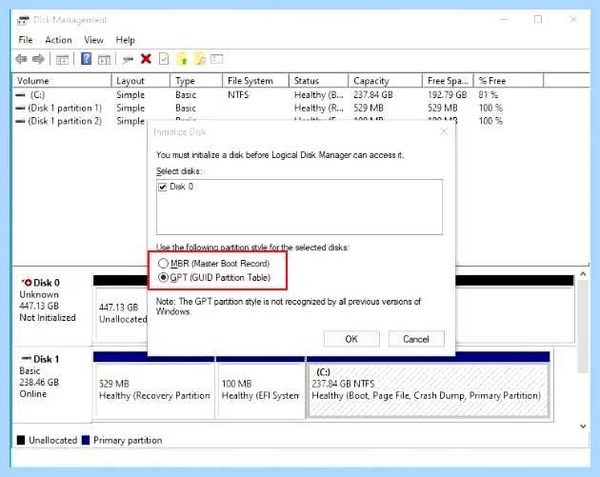
Task: Click the blue Primary partition legend swatch
Action: coord(86,440)
